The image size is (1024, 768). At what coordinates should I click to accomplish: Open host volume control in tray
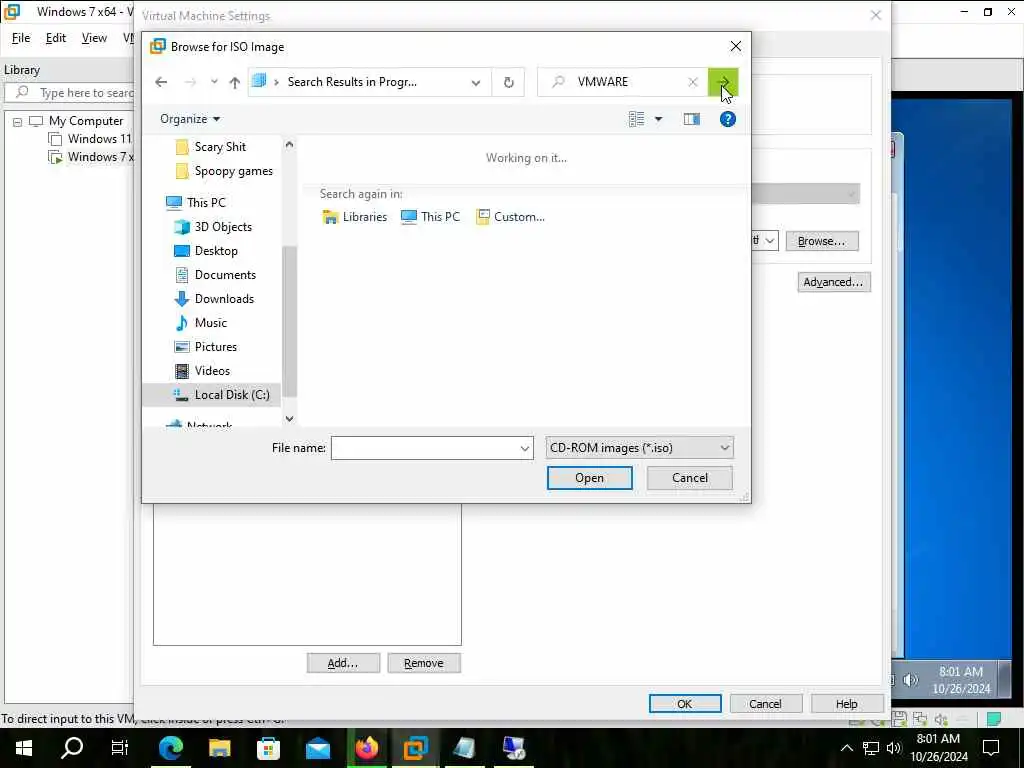893,748
